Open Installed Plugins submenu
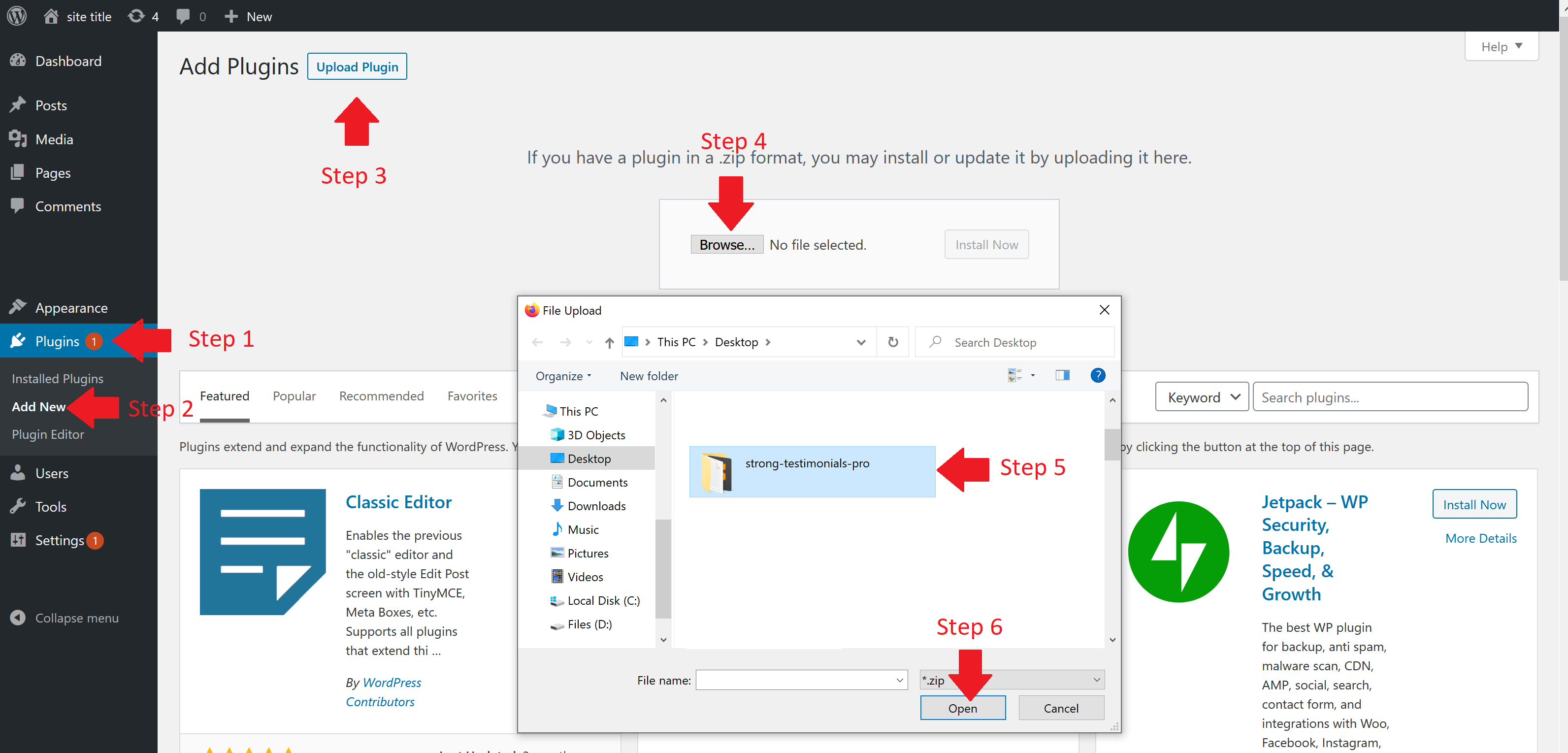 pos(57,379)
